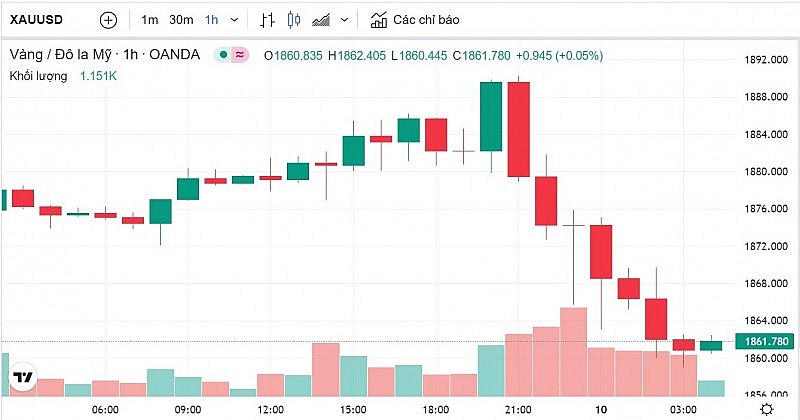Click the current price label 1861.780
This screenshot has height=420, width=800.
763,342
